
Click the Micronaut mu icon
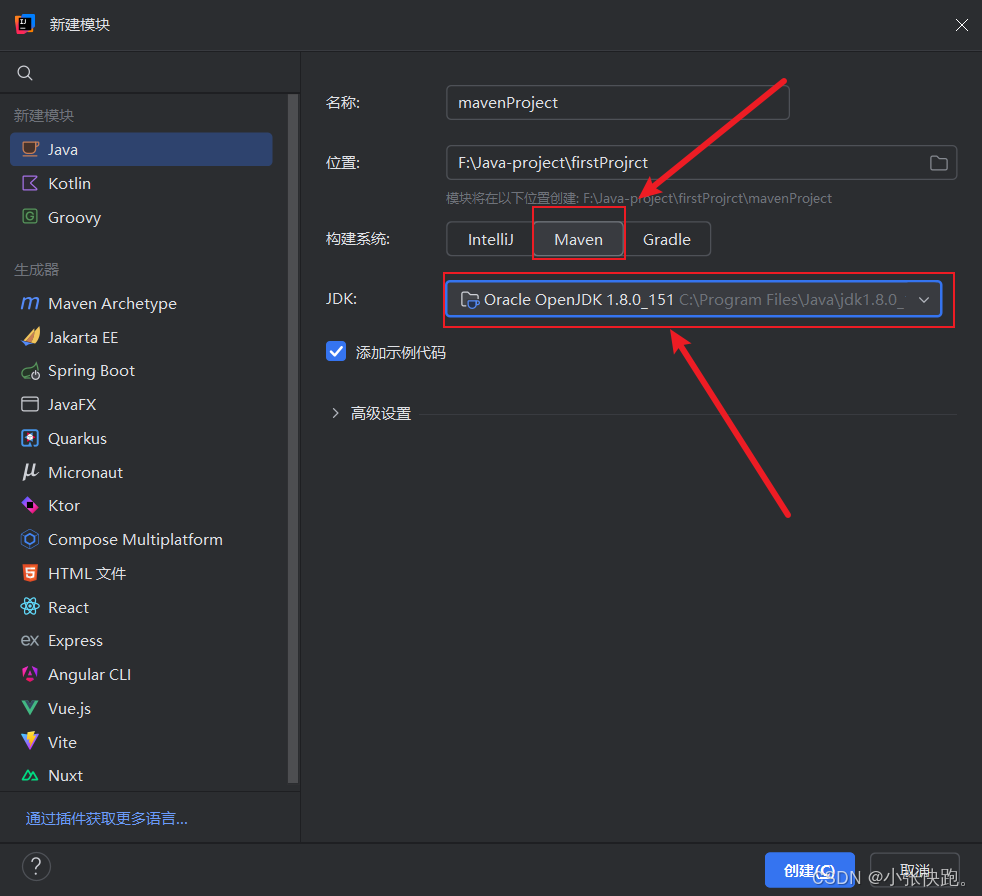[x=30, y=471]
